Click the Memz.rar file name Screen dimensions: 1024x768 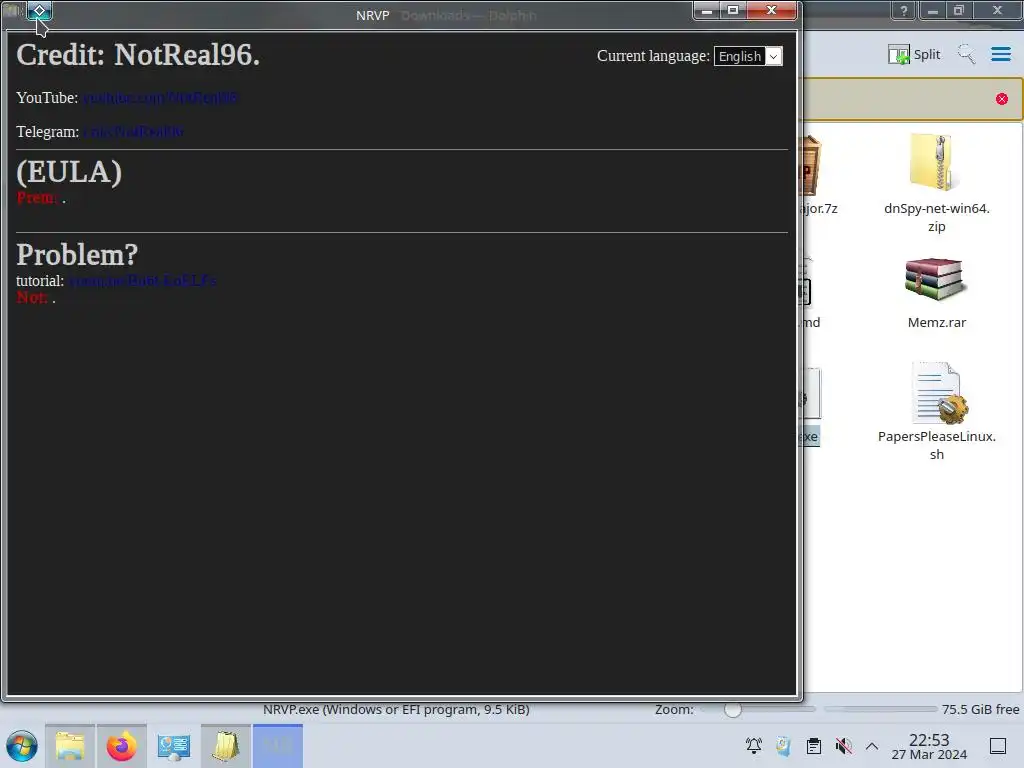[x=936, y=323]
